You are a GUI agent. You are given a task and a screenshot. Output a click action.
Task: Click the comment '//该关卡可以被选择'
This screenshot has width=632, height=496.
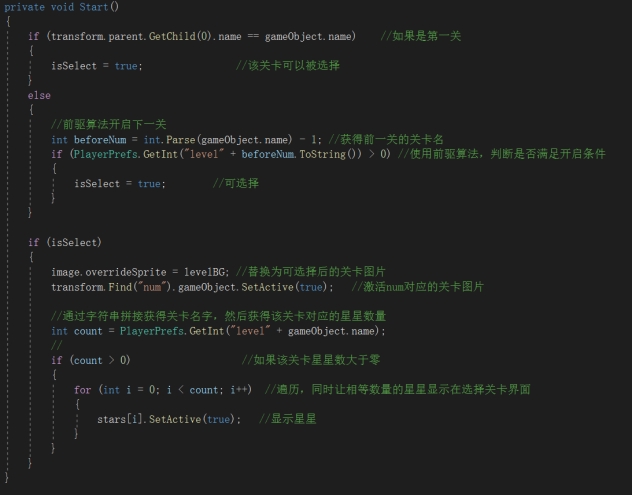[x=287, y=65]
